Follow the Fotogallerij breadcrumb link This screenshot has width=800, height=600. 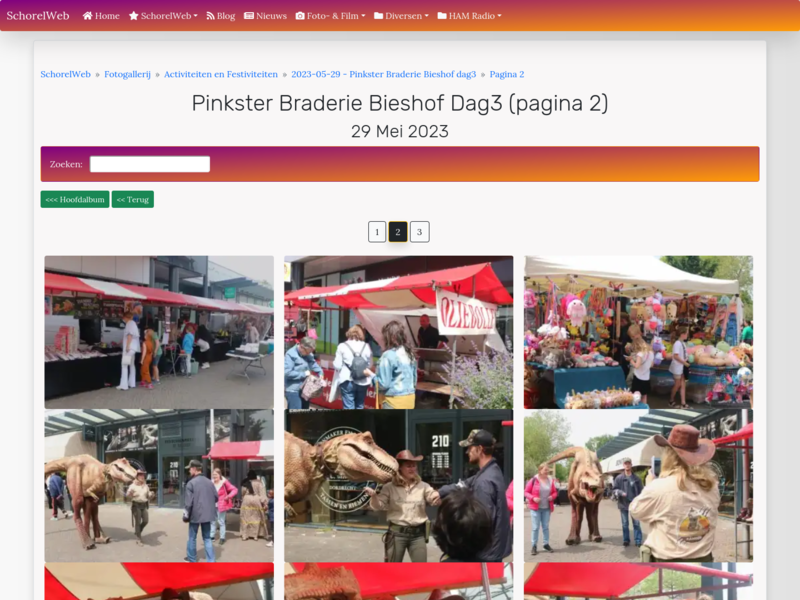pos(127,74)
